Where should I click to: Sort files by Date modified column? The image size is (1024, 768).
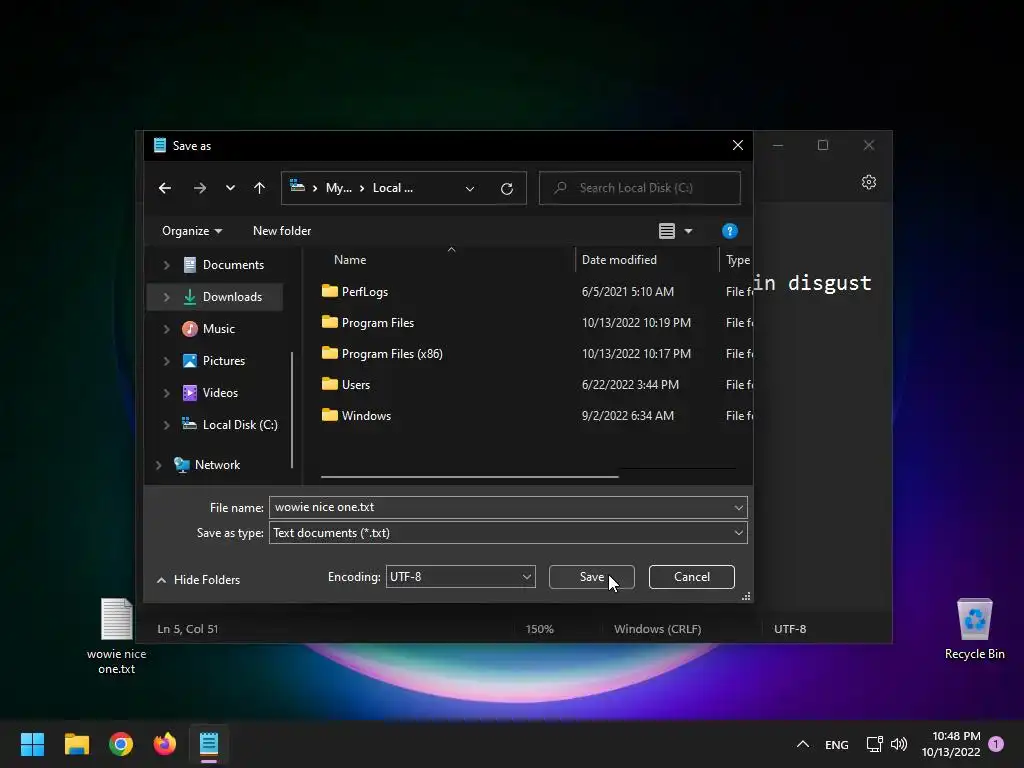pyautogui.click(x=619, y=260)
